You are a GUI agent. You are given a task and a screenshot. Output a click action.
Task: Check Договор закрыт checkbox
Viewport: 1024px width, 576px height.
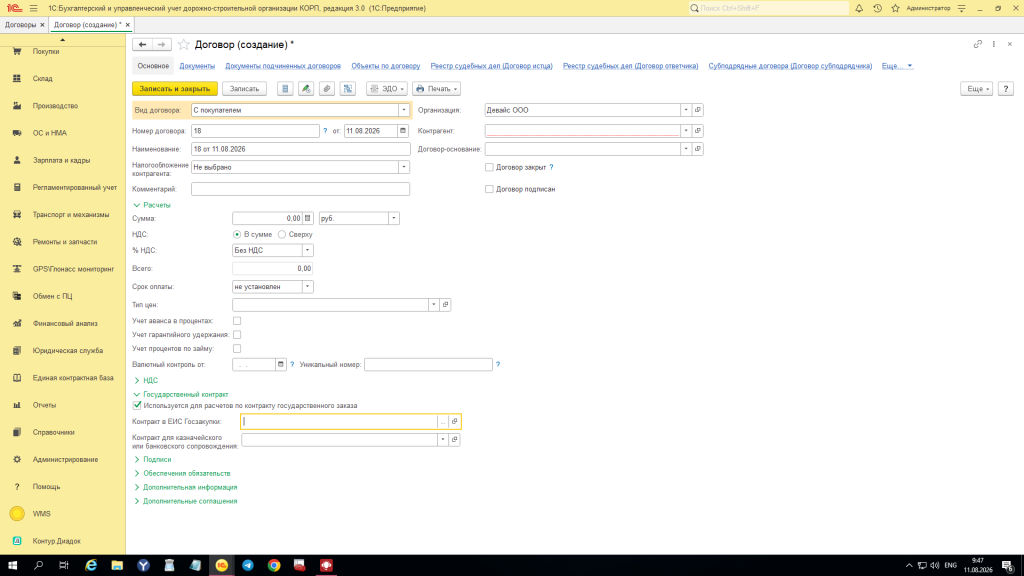[489, 167]
